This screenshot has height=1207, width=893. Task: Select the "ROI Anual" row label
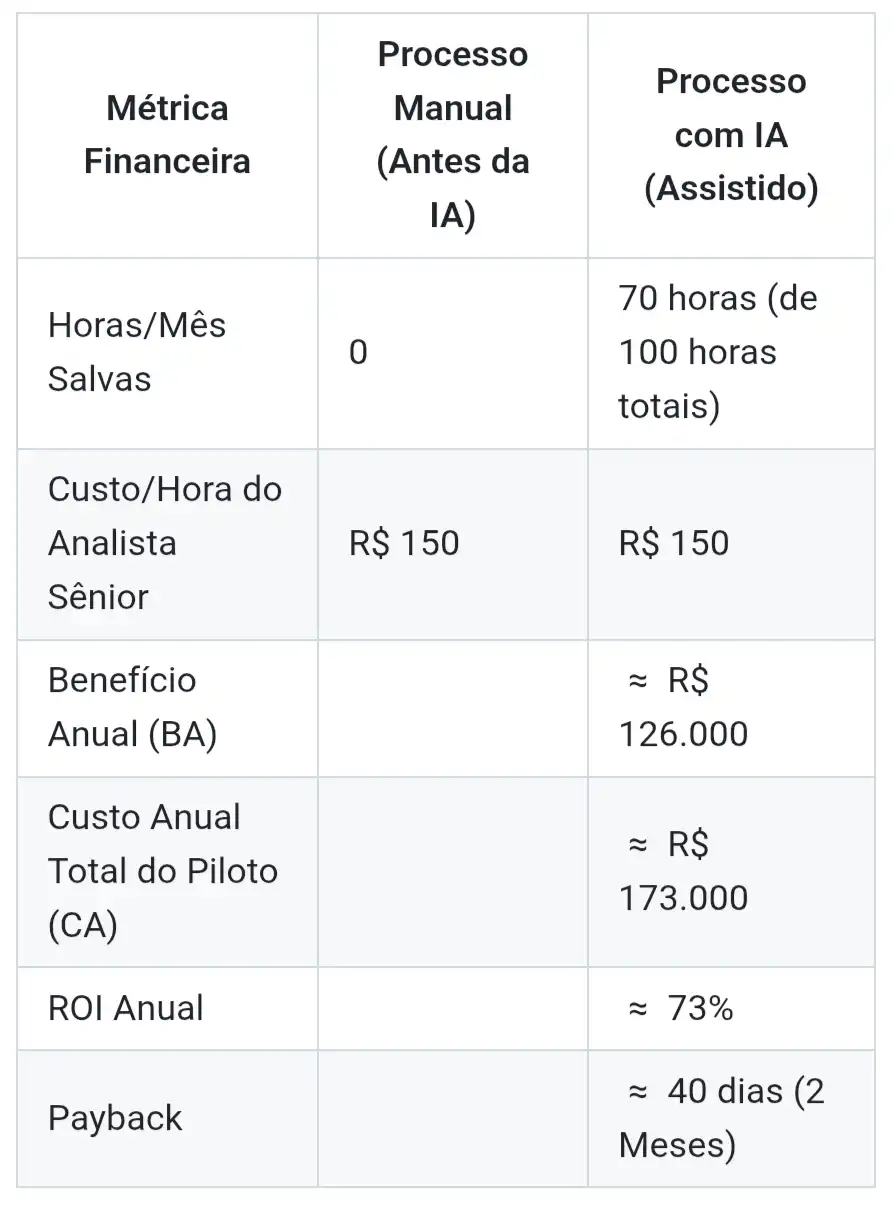pyautogui.click(x=126, y=1008)
